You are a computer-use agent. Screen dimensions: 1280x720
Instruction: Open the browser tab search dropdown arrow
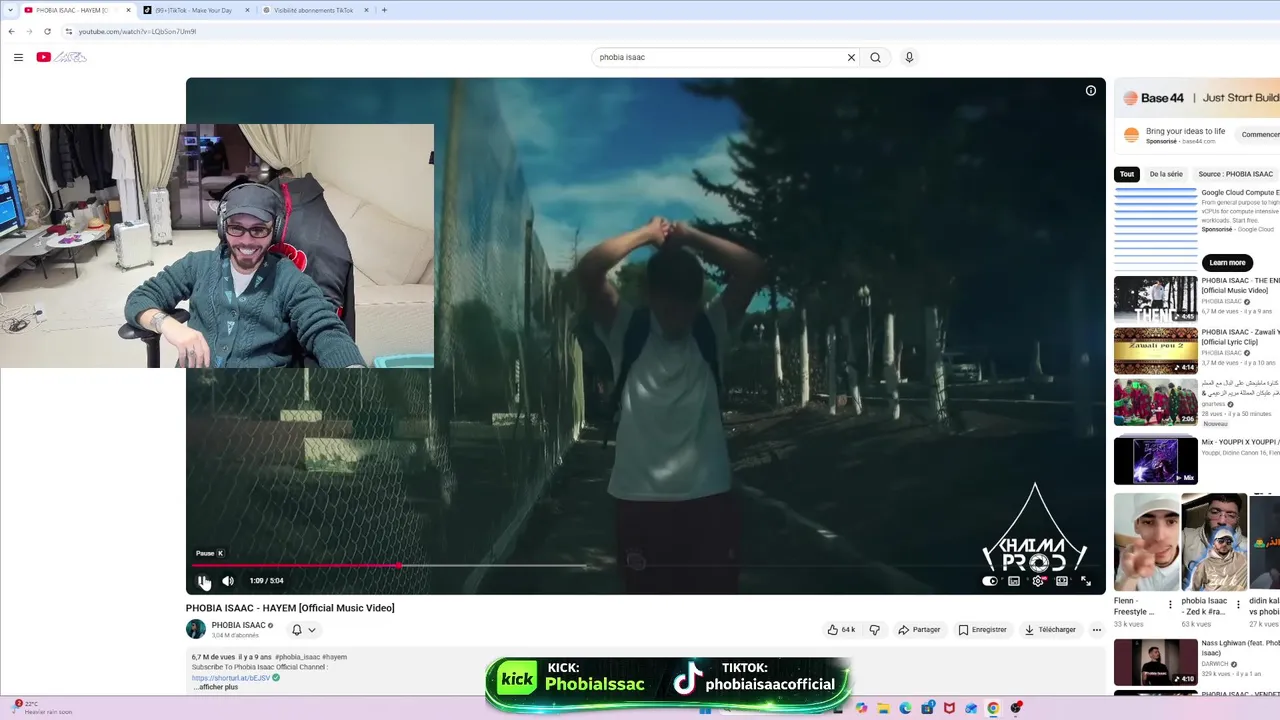pyautogui.click(x=9, y=10)
